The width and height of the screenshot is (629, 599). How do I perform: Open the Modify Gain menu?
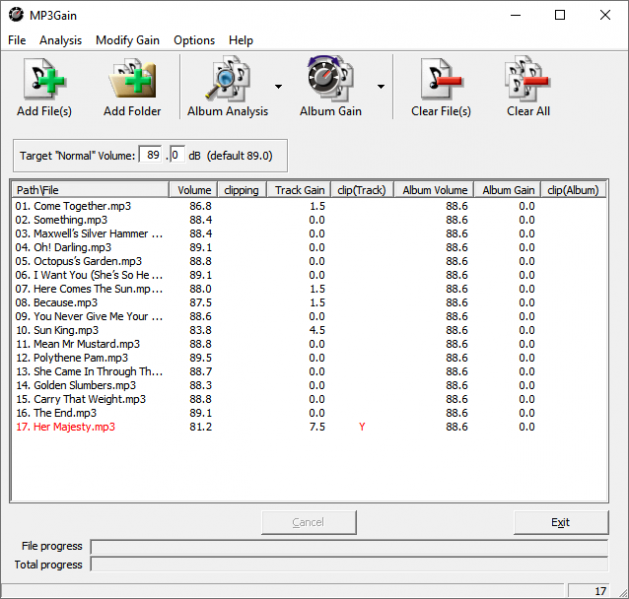127,40
